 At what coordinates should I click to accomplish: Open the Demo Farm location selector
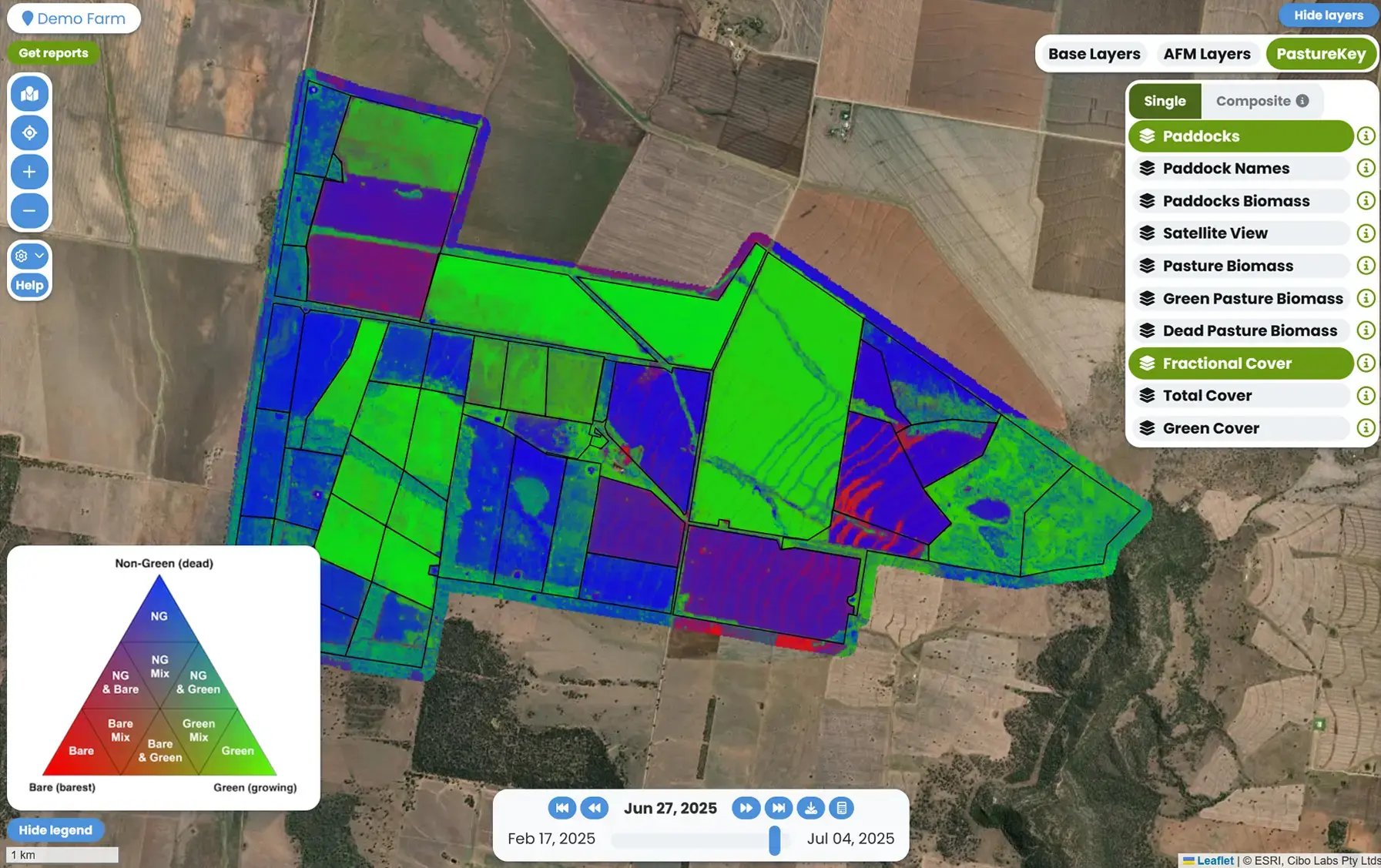(x=74, y=18)
